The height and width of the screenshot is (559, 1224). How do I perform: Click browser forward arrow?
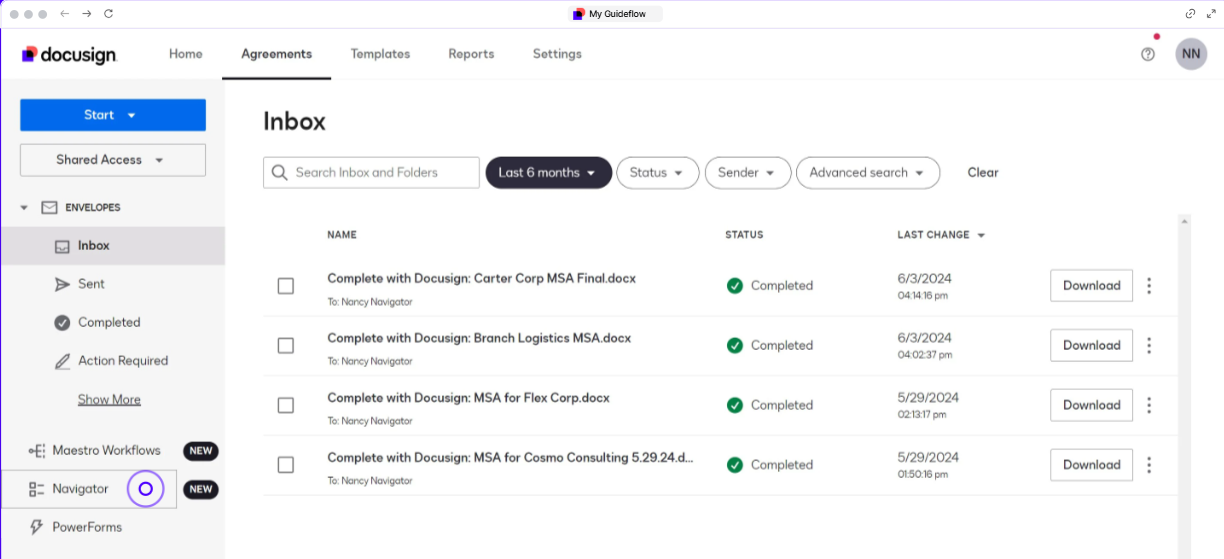coord(87,14)
